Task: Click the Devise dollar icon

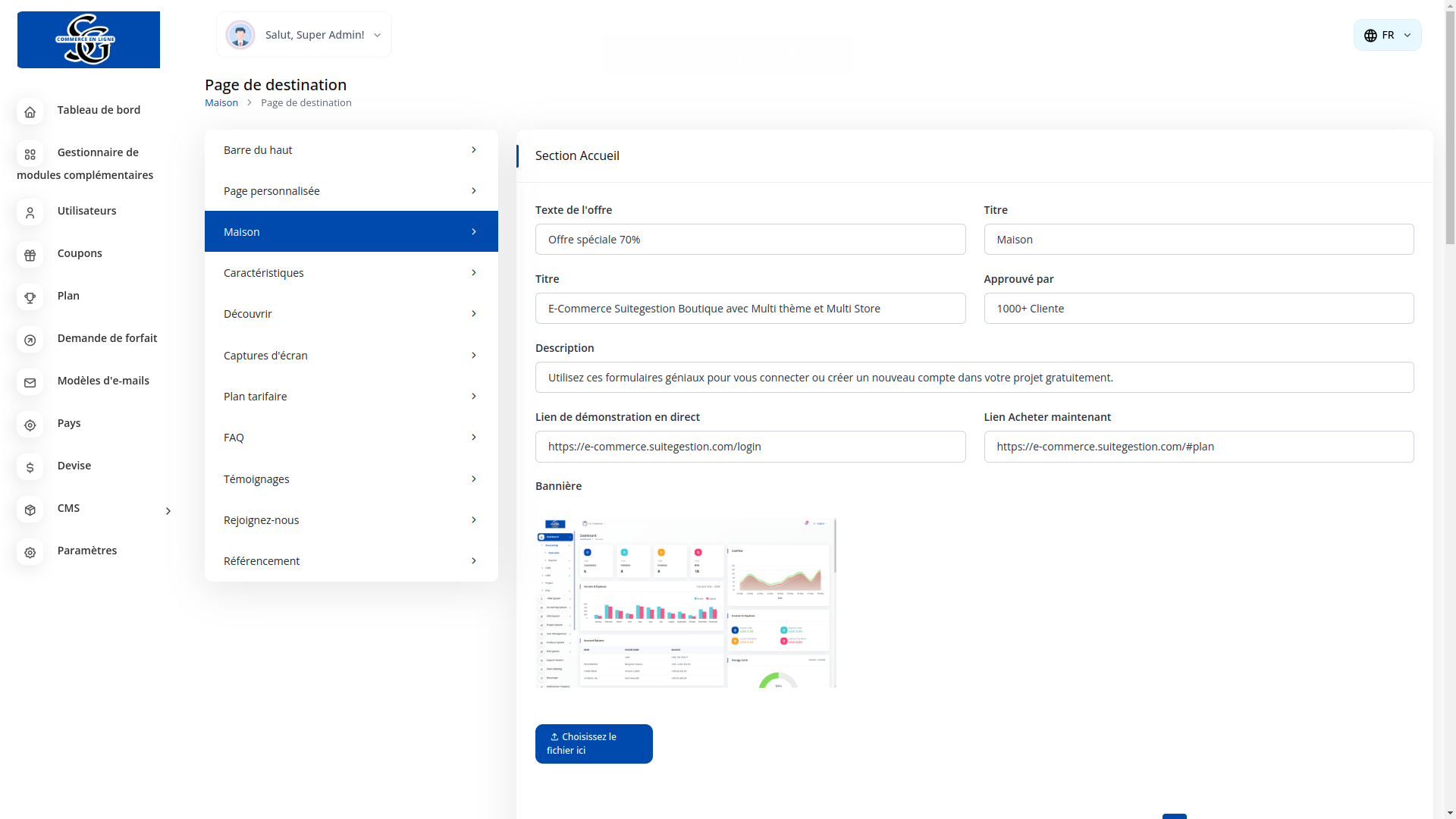Action: click(30, 467)
